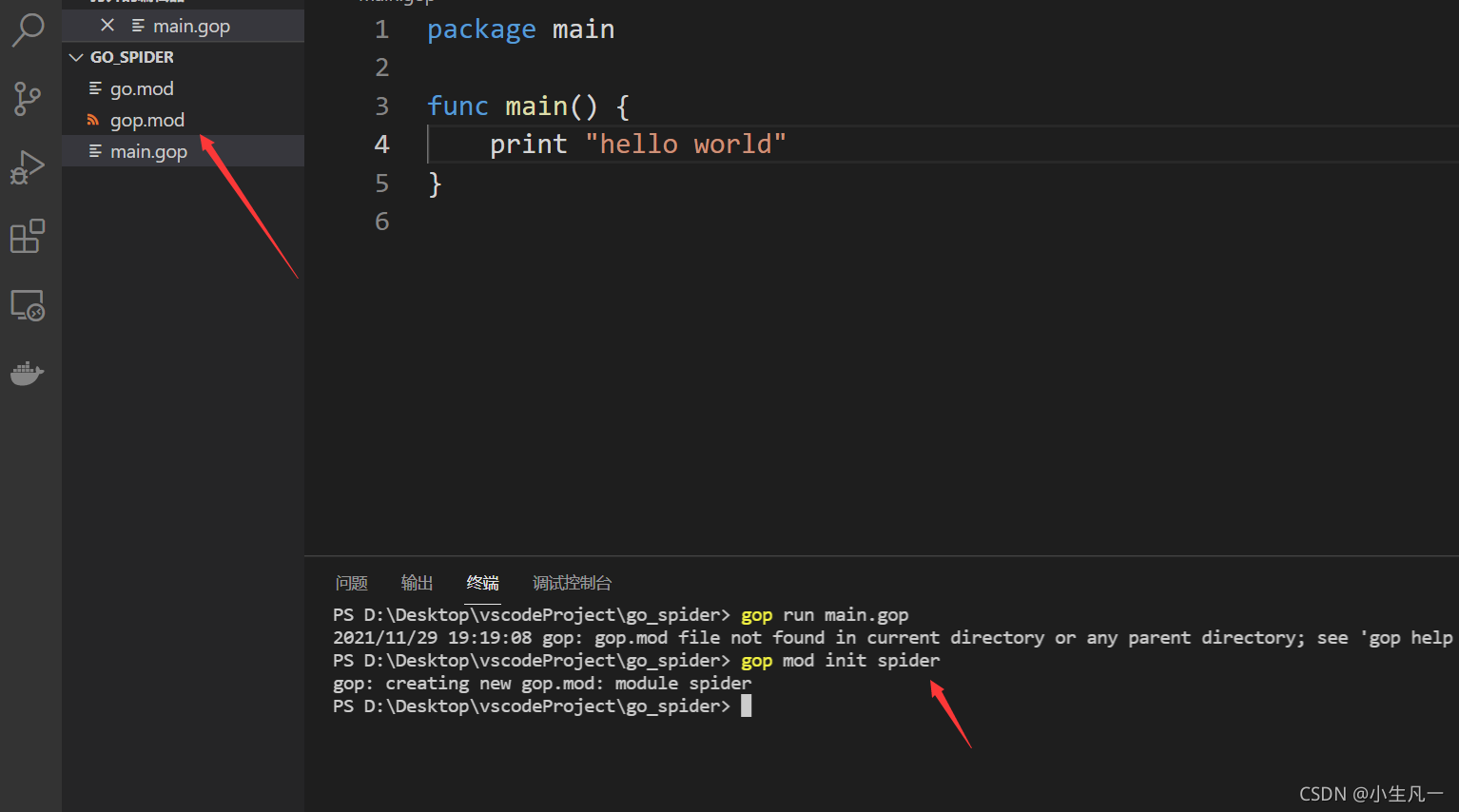Click line number 1 in the editor
Image resolution: width=1459 pixels, height=812 pixels.
click(x=382, y=29)
